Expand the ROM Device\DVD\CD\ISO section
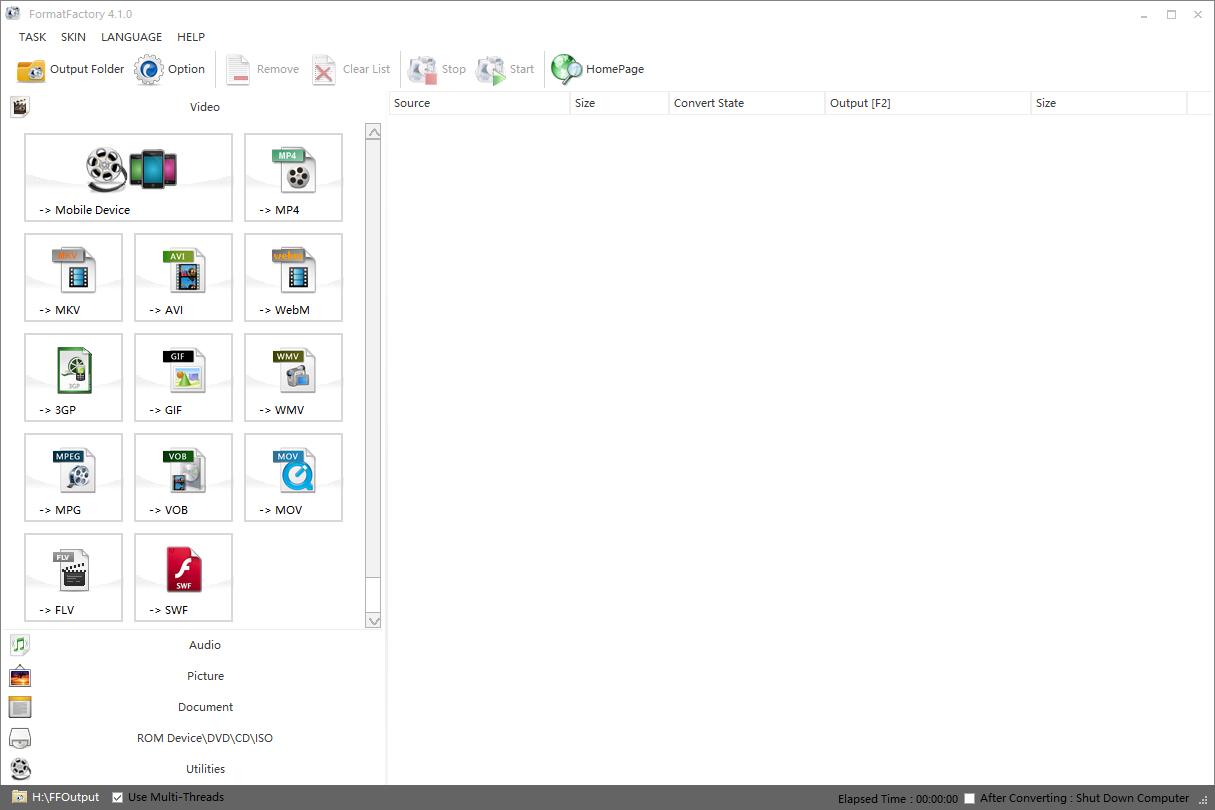The image size is (1215, 810). [x=204, y=738]
